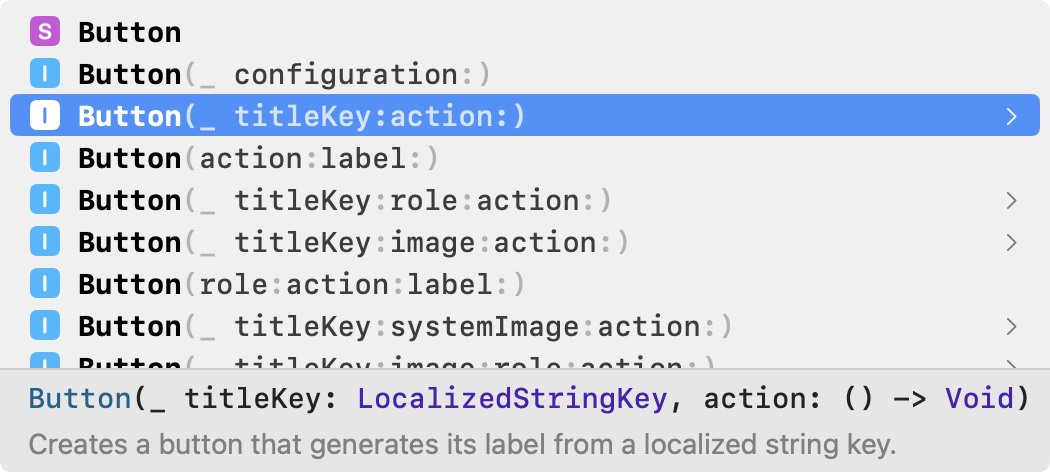Click the LocalizedStringKey type in the signature
Screen dimensions: 1050x472
(512, 399)
